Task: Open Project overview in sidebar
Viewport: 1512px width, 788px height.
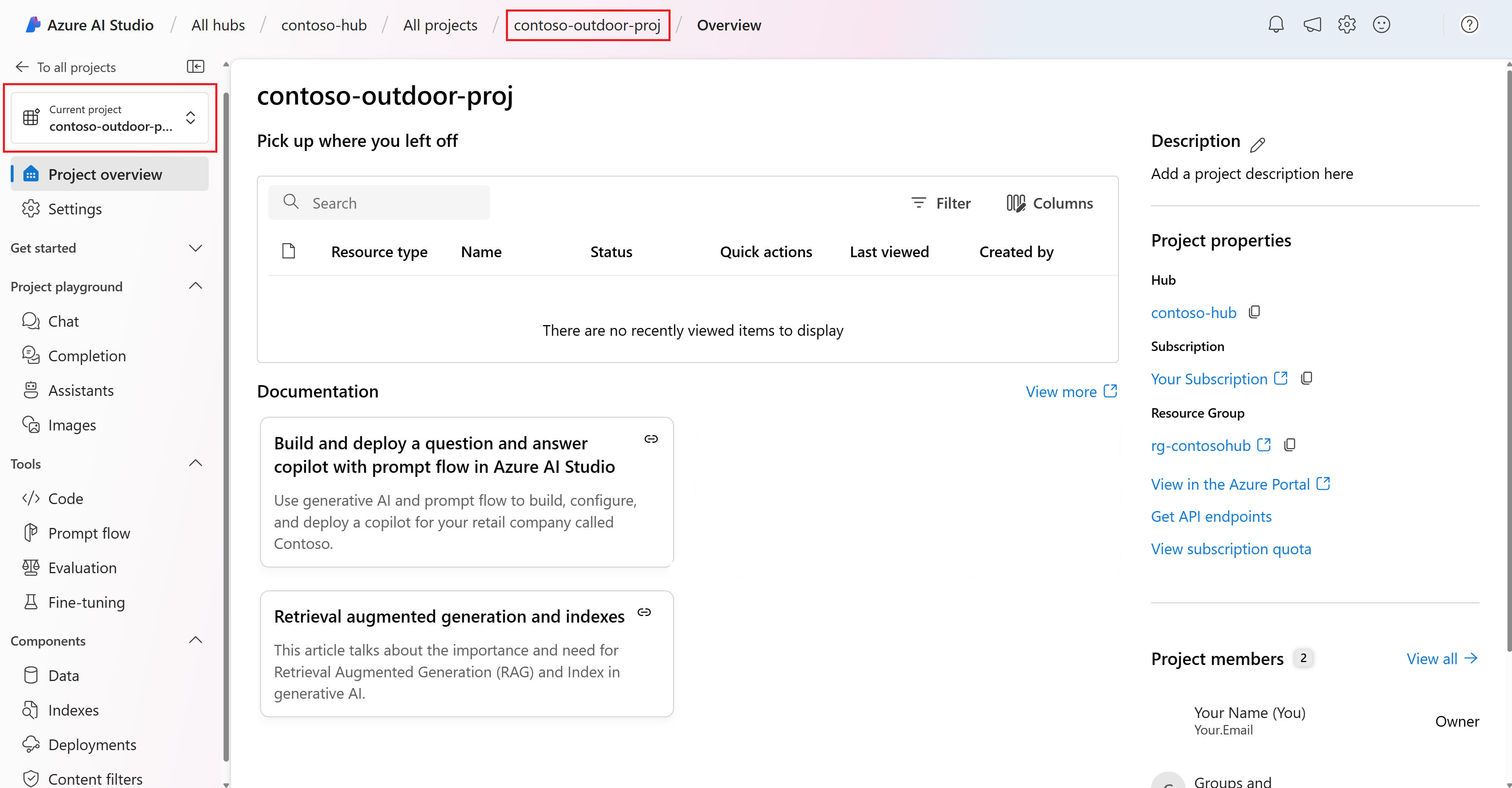Action: [x=110, y=174]
